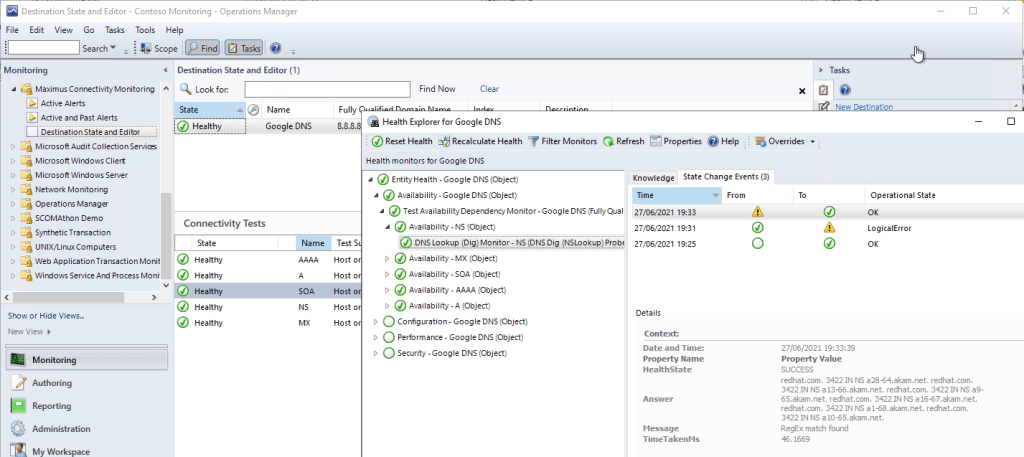Screen dimensions: 1024x457
Task: Switch to the Knowledge tab
Action: [x=653, y=177]
